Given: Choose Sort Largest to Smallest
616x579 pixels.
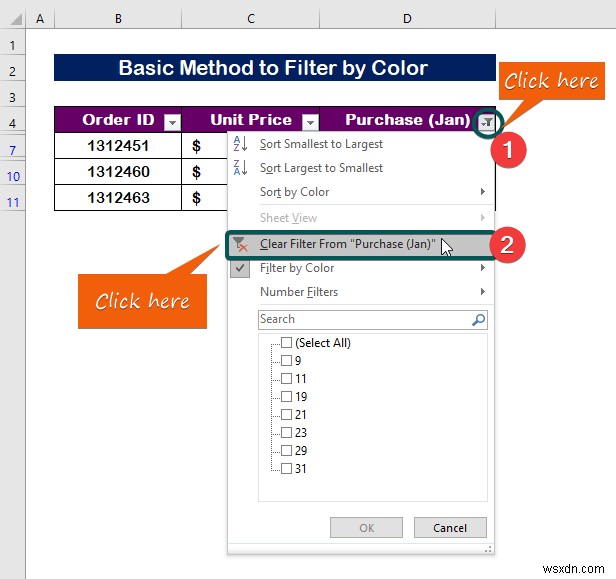Looking at the screenshot, I should click(361, 168).
